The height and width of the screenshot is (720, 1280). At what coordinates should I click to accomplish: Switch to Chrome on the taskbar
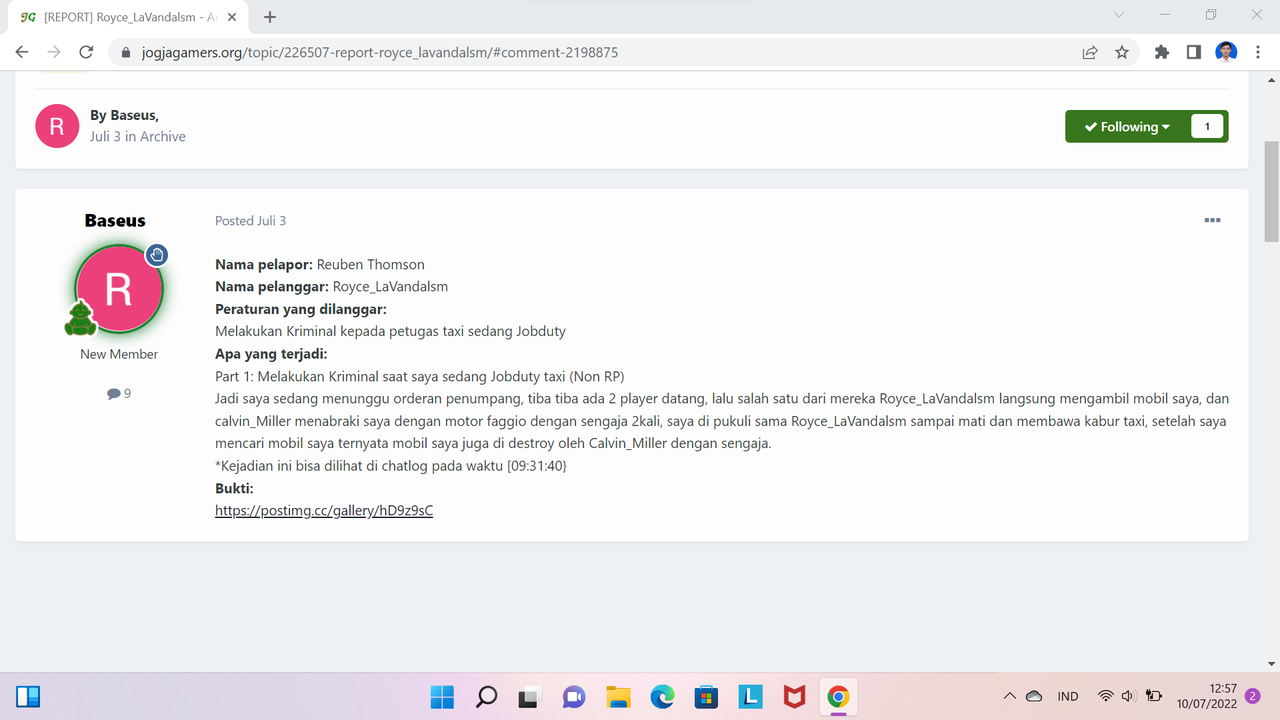coord(838,696)
